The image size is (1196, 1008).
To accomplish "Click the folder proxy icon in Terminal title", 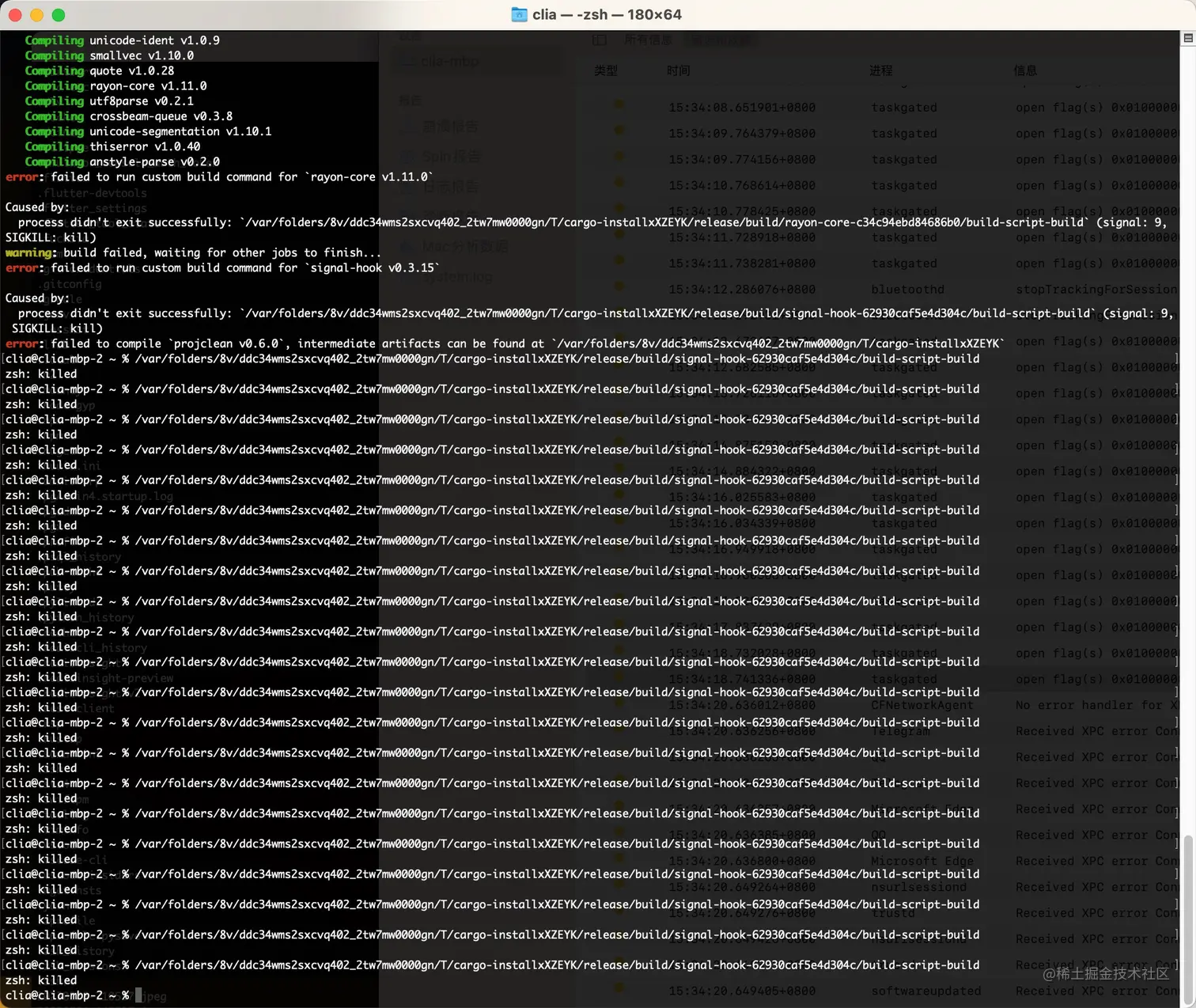I will click(519, 14).
